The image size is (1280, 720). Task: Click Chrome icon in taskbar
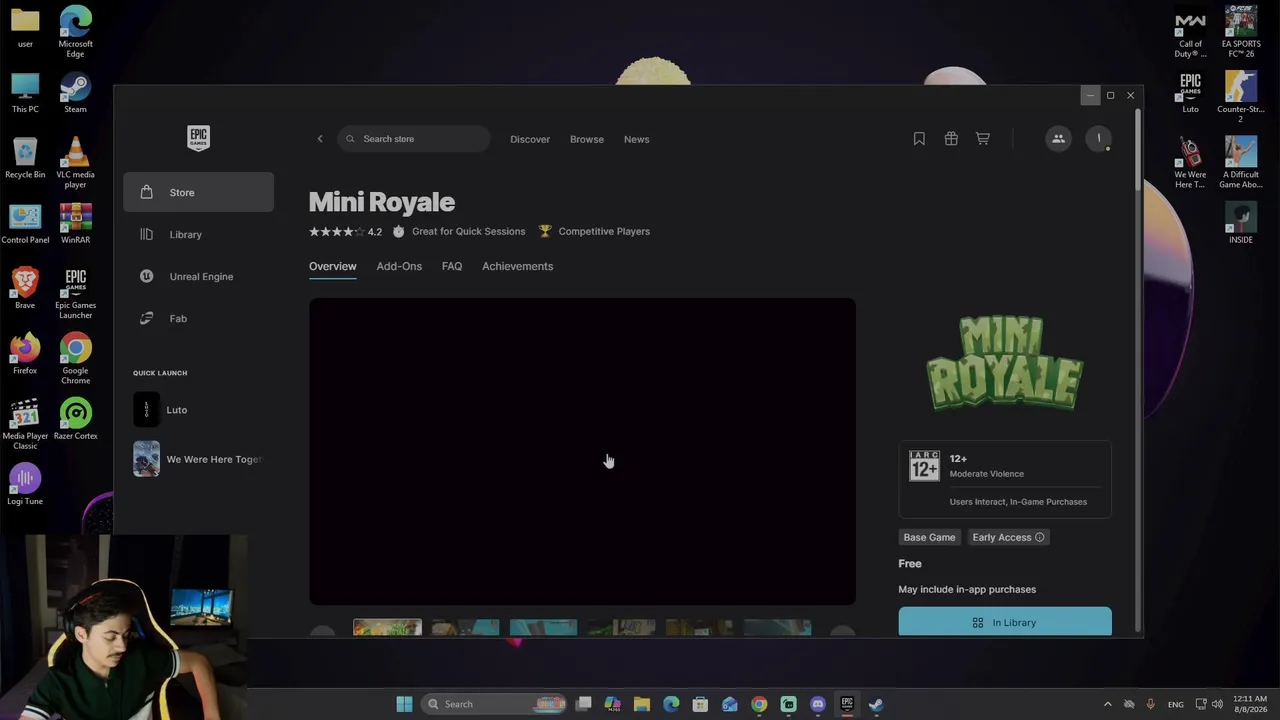point(759,704)
